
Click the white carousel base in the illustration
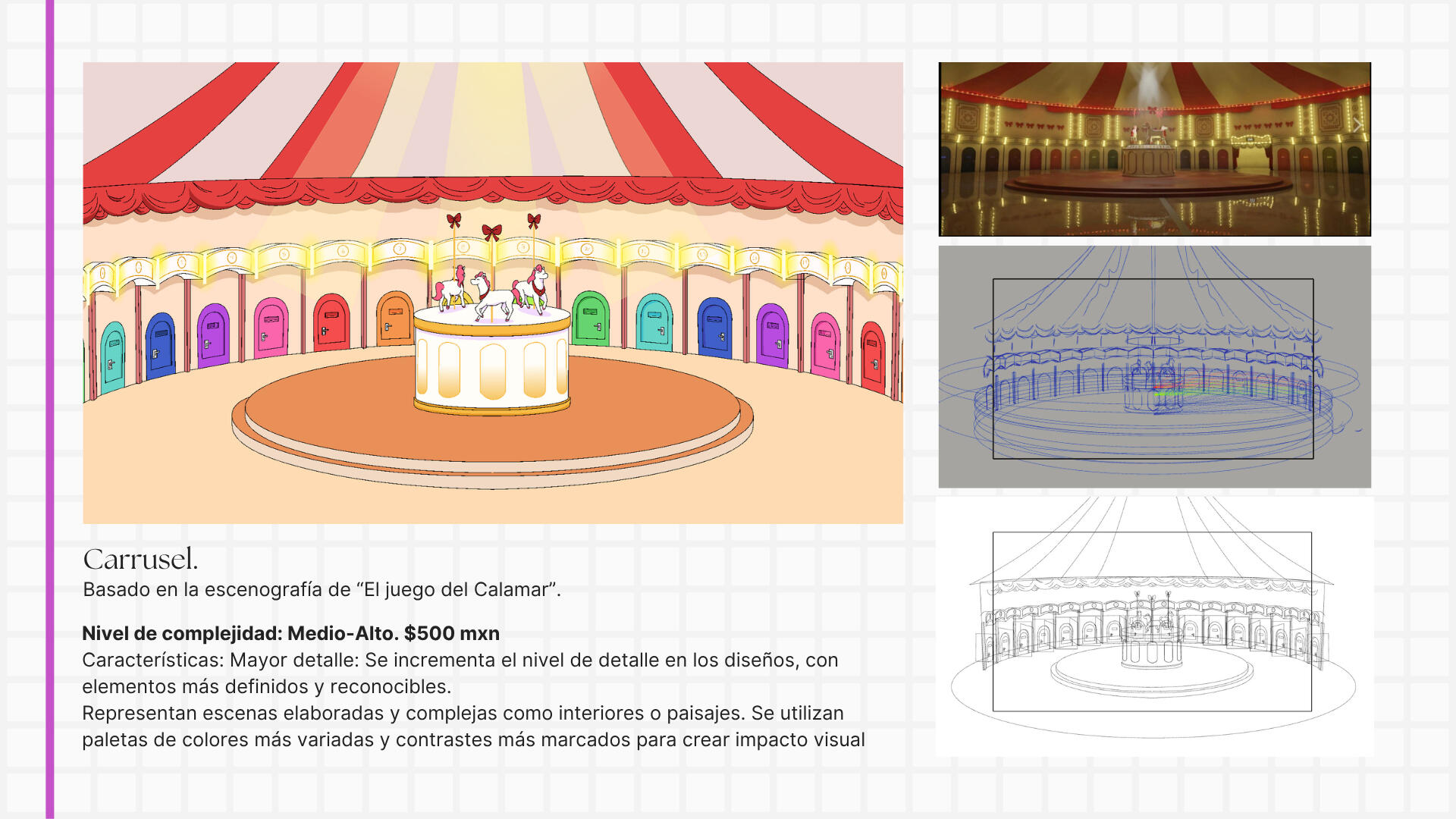pyautogui.click(x=491, y=368)
